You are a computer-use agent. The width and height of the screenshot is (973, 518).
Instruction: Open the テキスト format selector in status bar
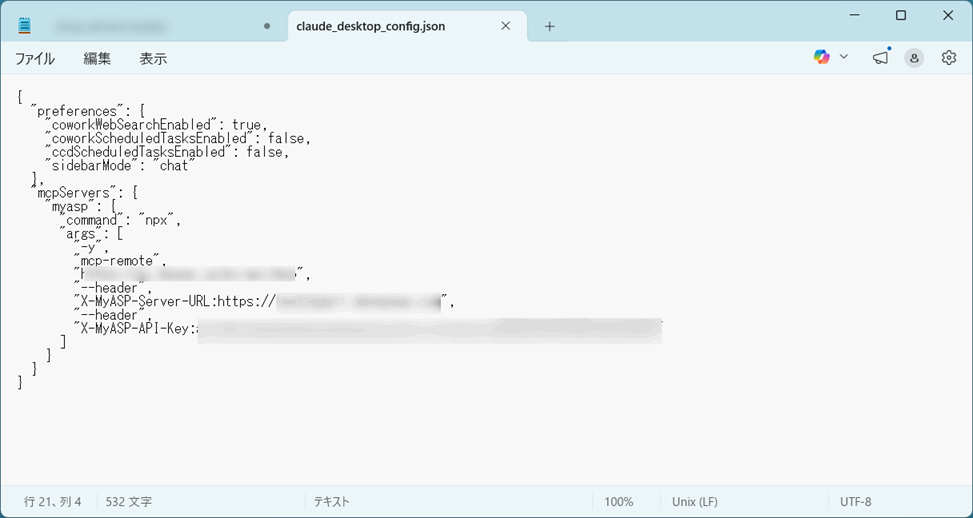[332, 502]
